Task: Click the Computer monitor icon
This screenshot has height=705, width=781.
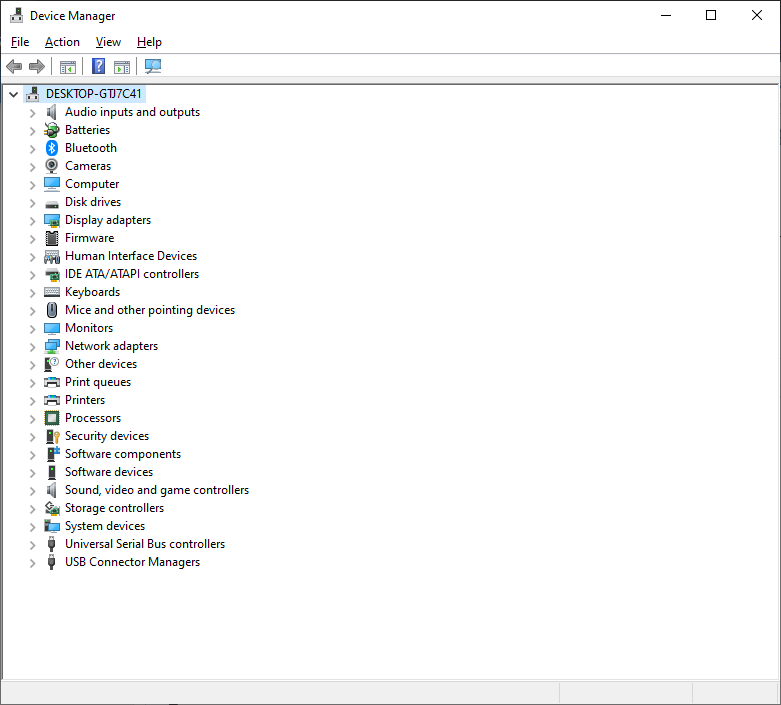Action: click(x=52, y=184)
